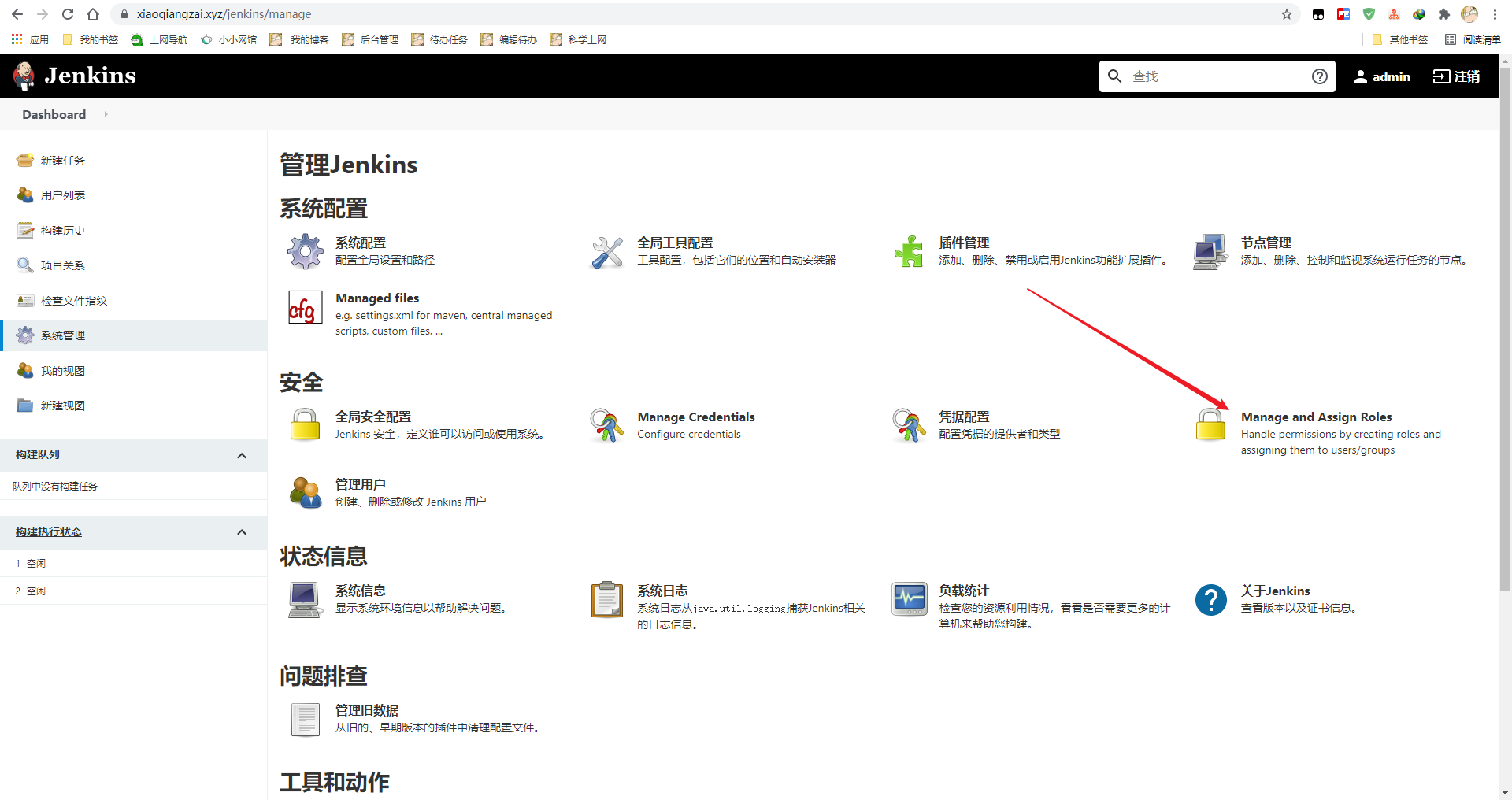Open the admin user link
1512x800 pixels.
coord(1382,76)
